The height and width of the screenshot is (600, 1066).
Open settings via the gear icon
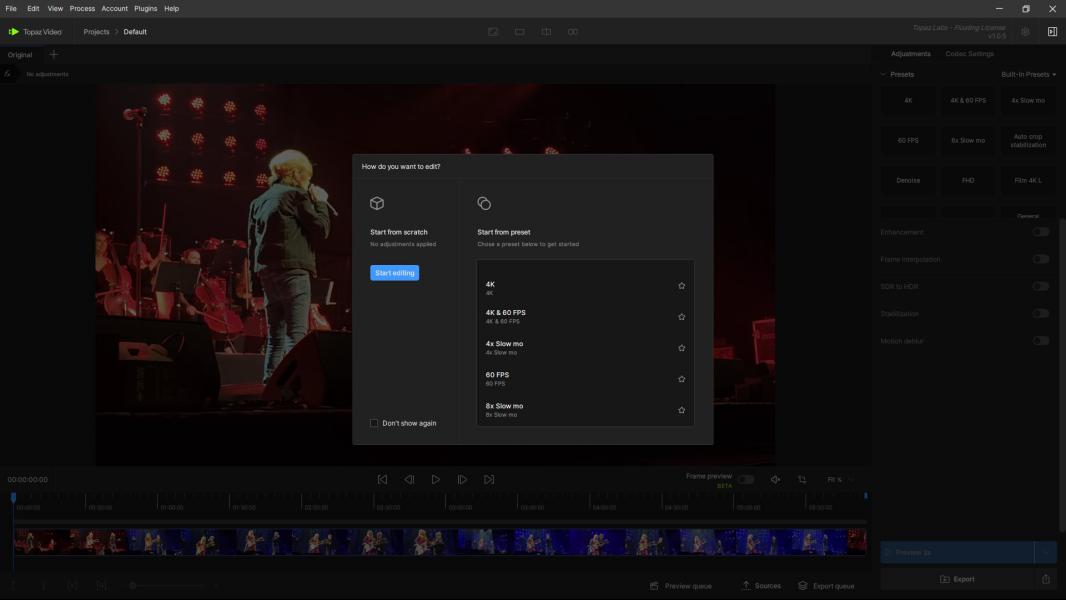[1025, 32]
